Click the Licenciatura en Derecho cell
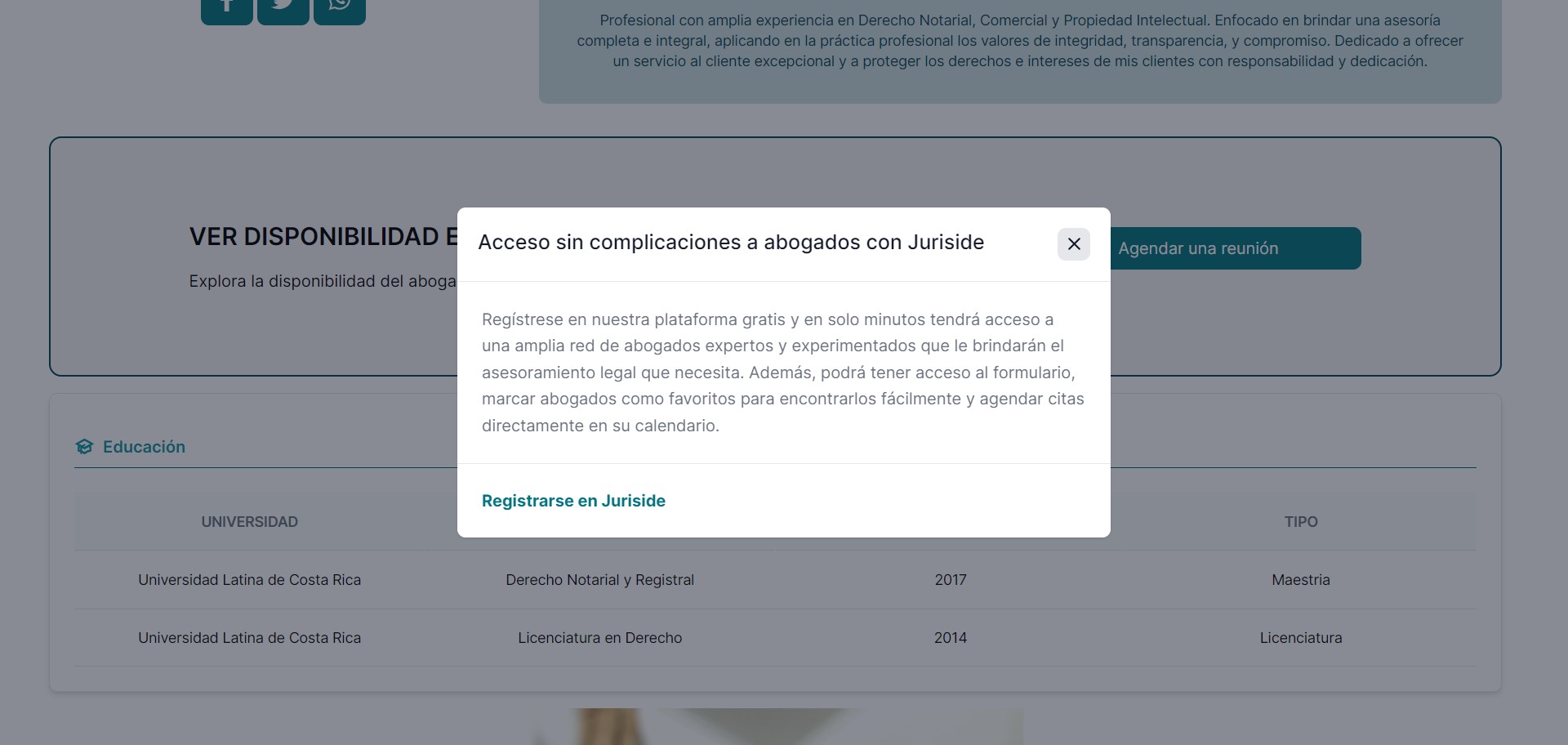The image size is (1568, 745). pyautogui.click(x=600, y=638)
